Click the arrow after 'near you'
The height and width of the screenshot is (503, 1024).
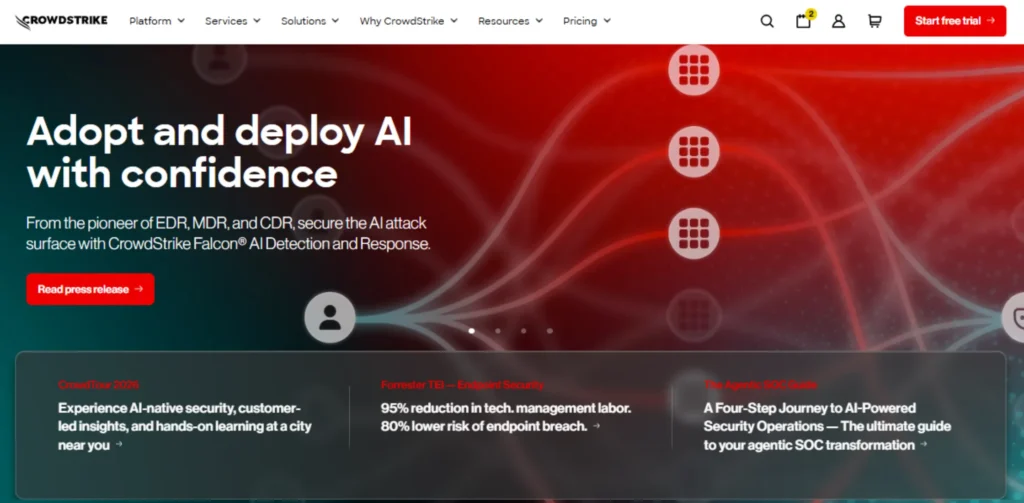click(119, 444)
